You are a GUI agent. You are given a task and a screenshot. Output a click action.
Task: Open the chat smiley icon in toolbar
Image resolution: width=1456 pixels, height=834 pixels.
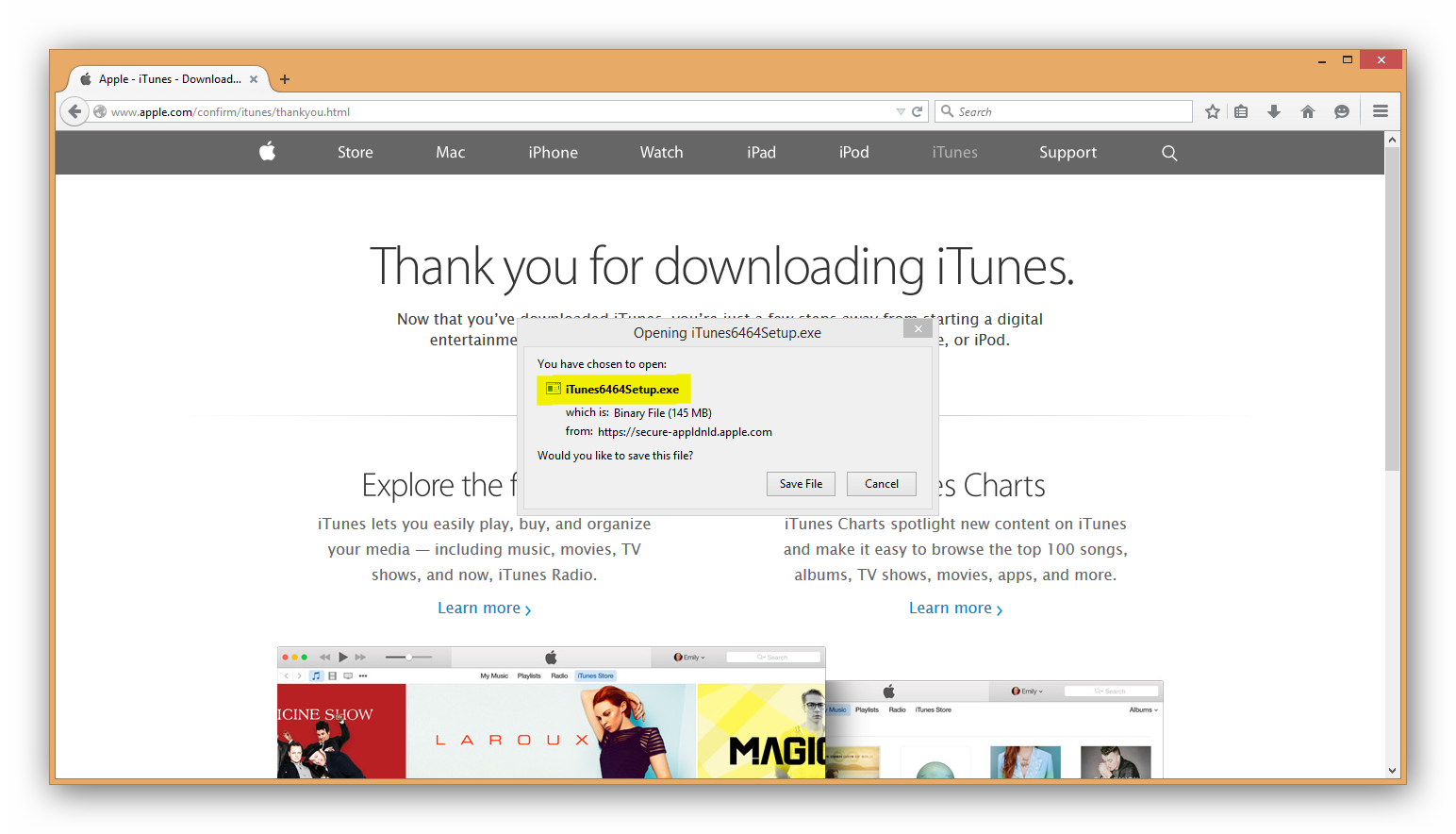[1342, 111]
